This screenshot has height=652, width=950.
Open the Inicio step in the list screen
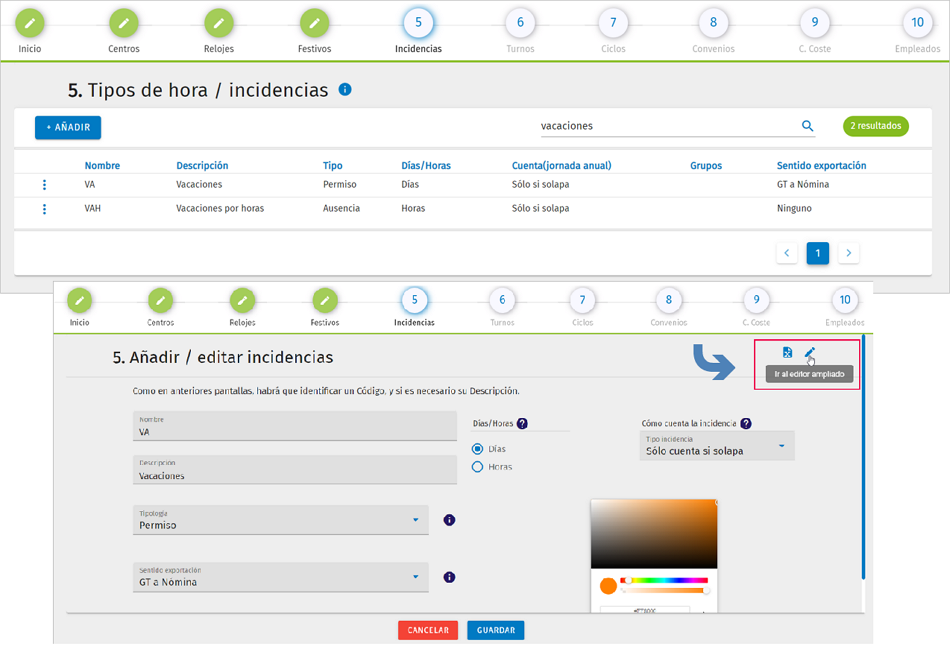pos(30,24)
